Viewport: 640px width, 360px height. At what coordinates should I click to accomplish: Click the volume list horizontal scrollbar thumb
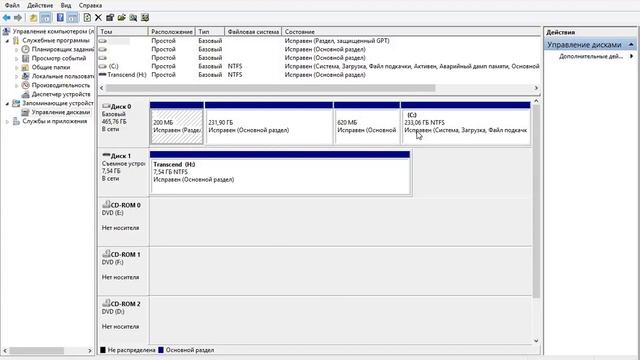click(x=271, y=88)
